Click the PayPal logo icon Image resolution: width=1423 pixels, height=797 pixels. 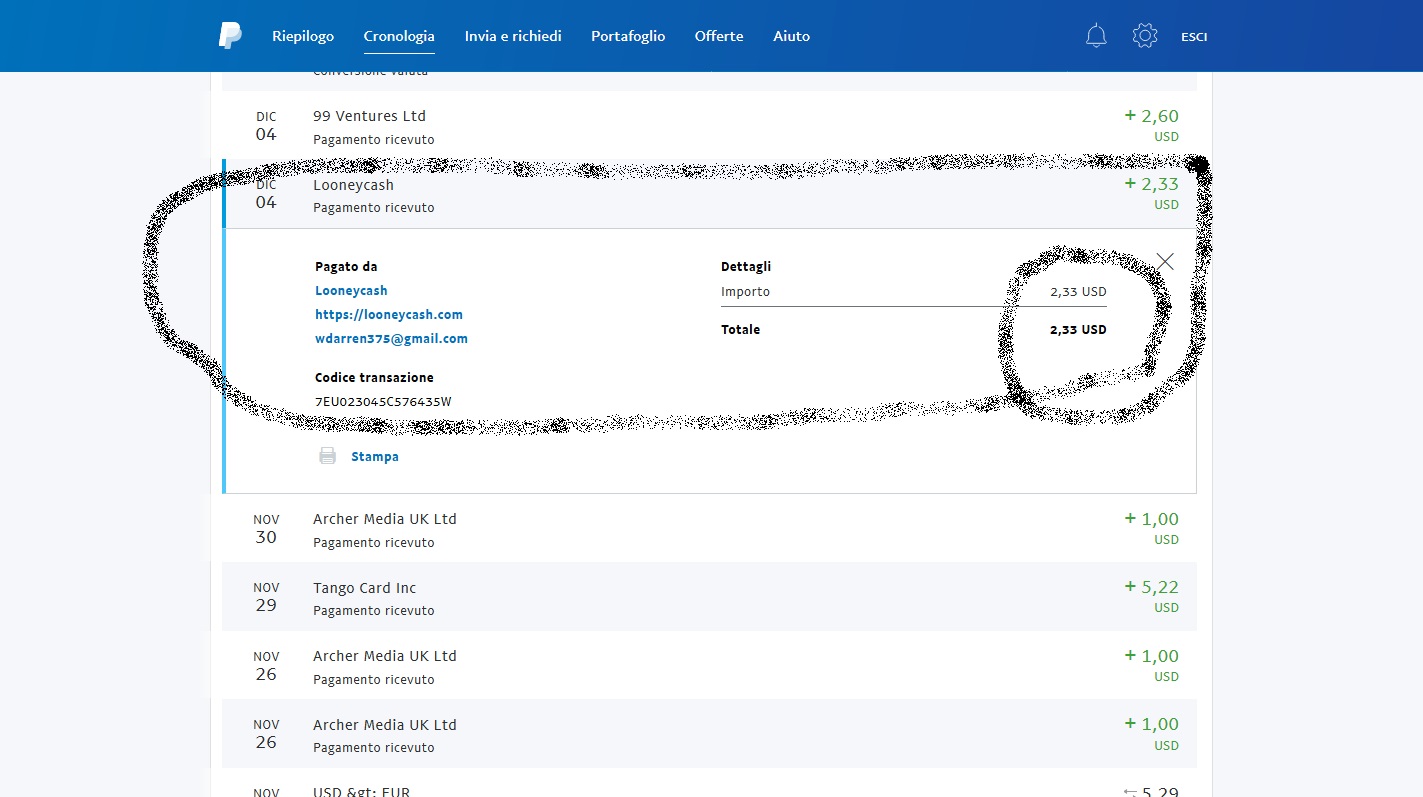230,35
